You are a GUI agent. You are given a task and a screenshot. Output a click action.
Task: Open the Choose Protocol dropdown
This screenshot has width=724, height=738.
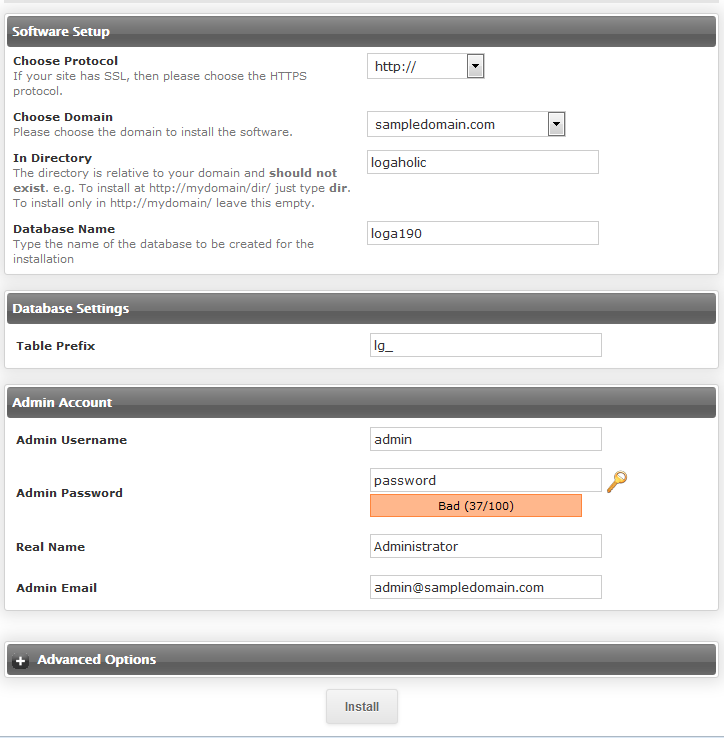pyautogui.click(x=426, y=67)
